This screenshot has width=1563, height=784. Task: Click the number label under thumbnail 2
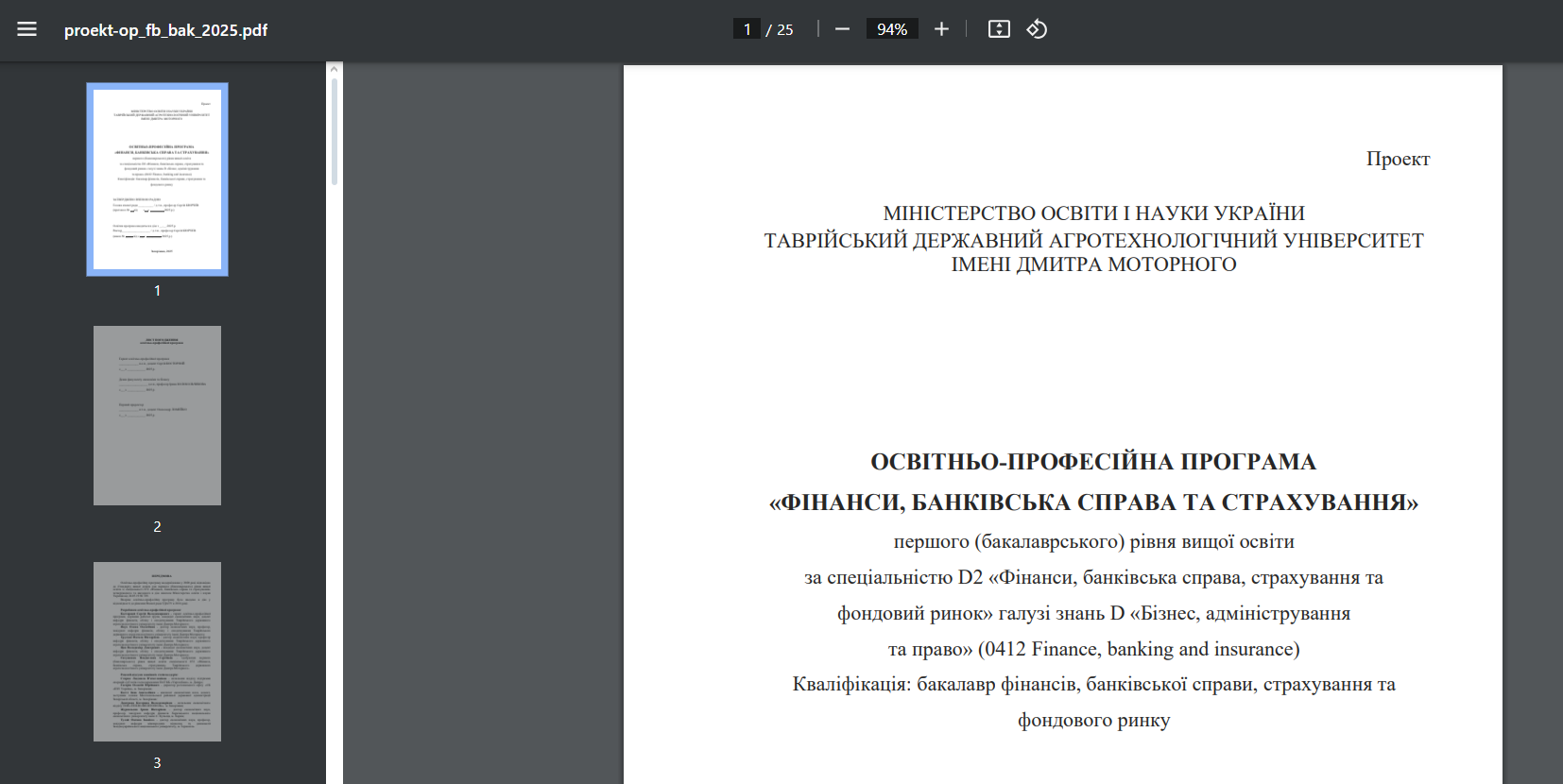[x=157, y=526]
